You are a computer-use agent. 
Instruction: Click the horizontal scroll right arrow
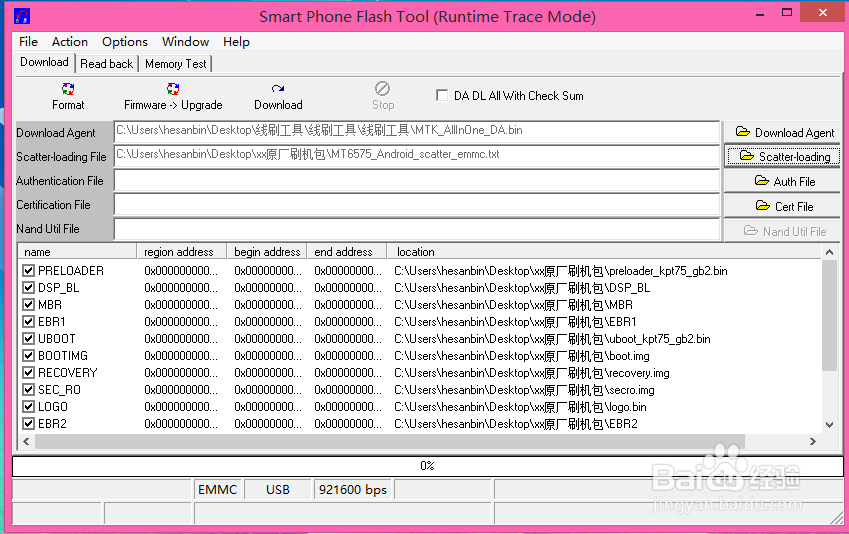813,441
